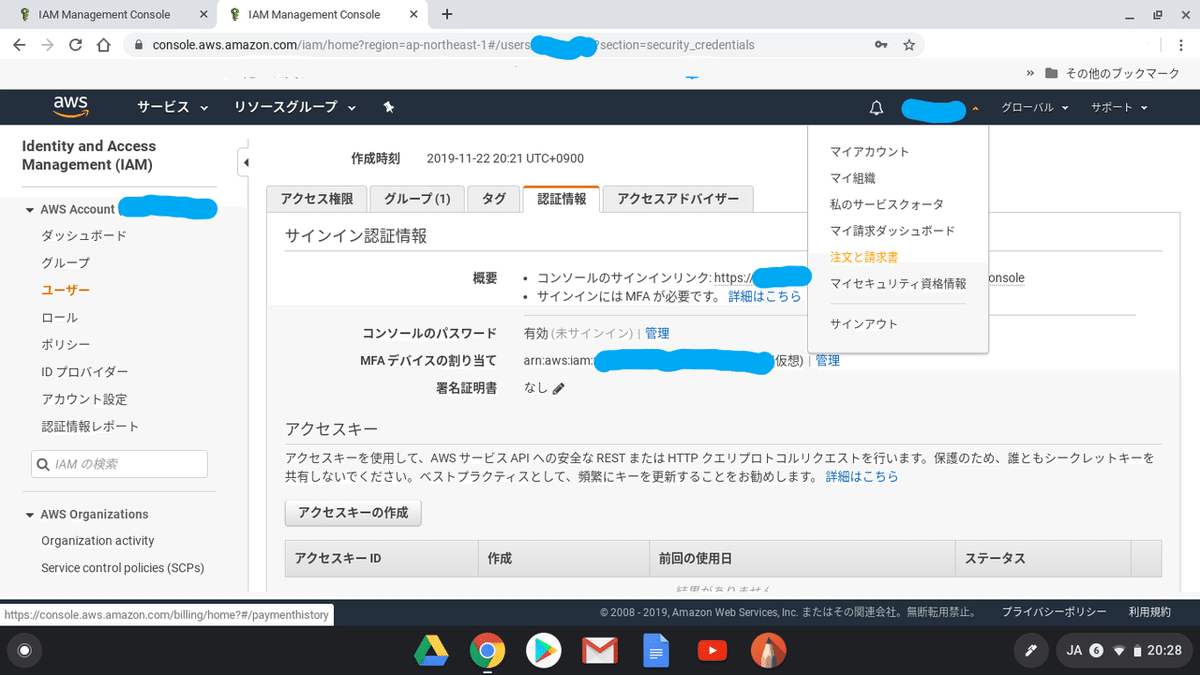Launch YouTube from the shelf
This screenshot has height=675, width=1200.
tap(712, 650)
